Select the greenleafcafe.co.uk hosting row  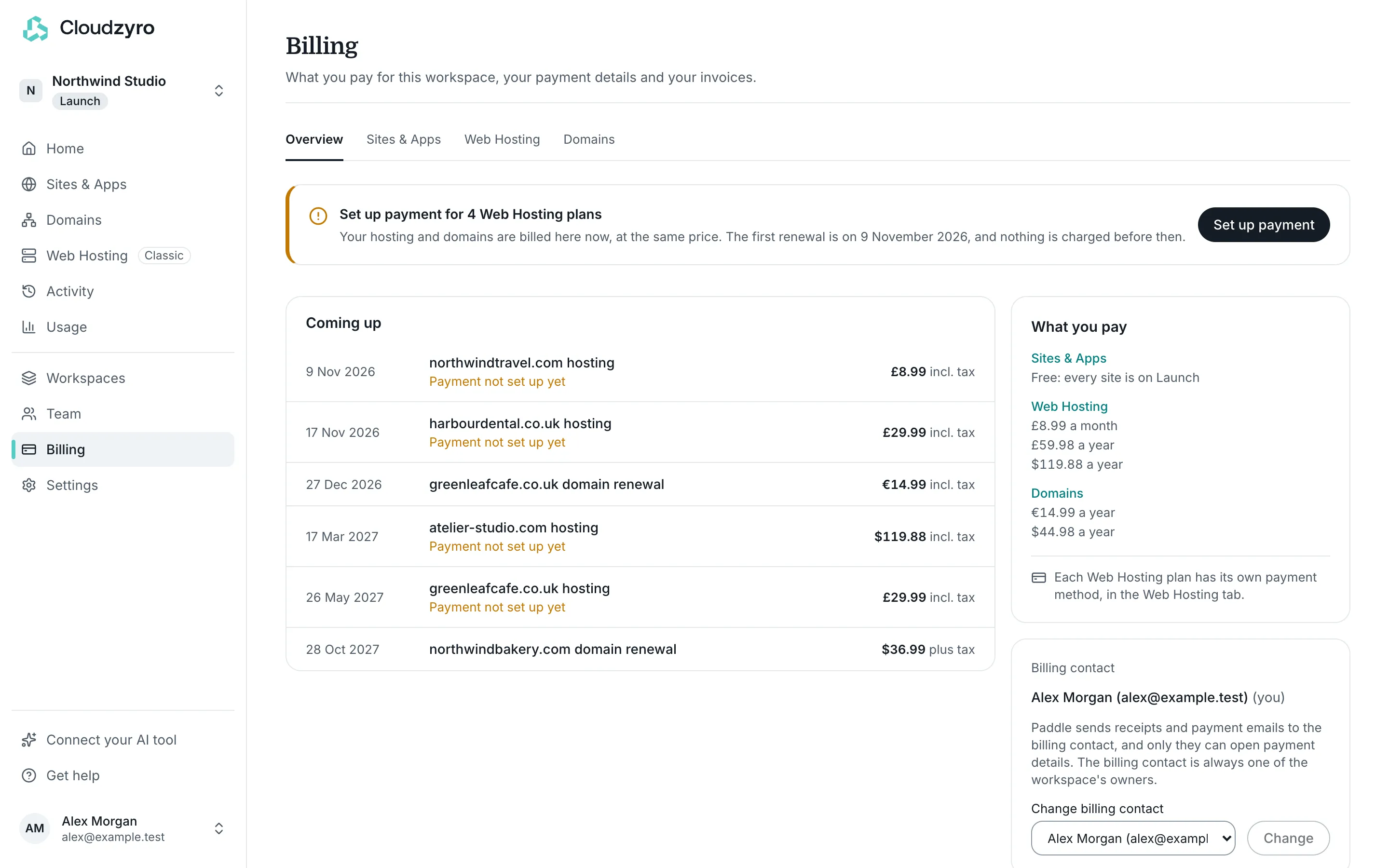pyautogui.click(x=640, y=597)
